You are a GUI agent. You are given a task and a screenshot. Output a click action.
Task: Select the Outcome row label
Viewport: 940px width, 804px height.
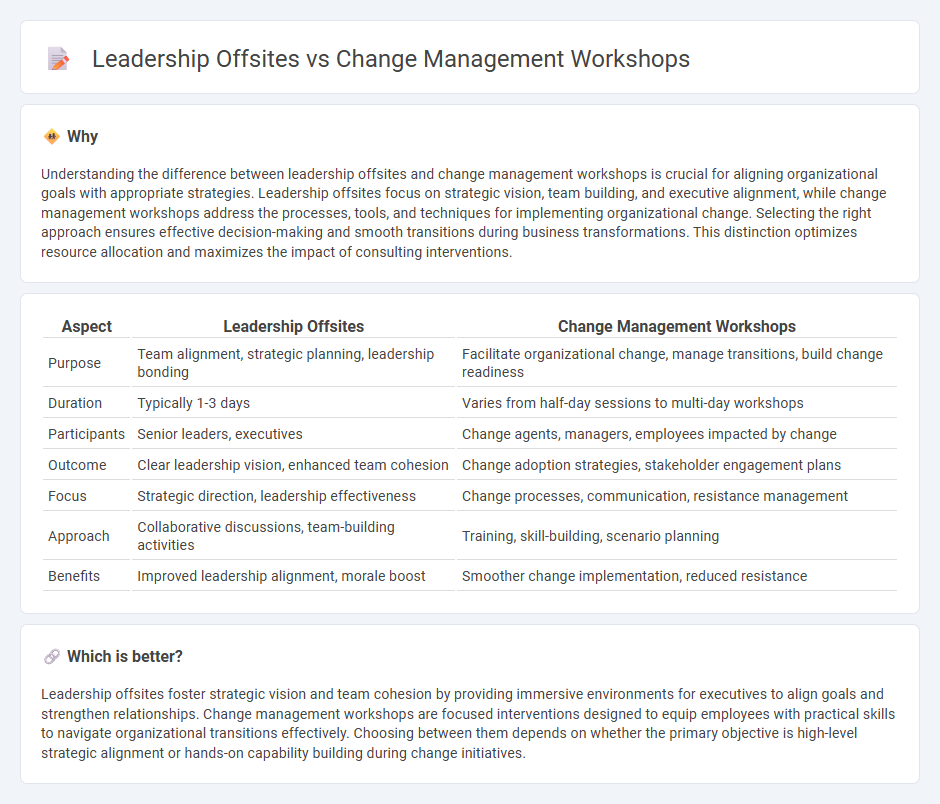pyautogui.click(x=77, y=465)
